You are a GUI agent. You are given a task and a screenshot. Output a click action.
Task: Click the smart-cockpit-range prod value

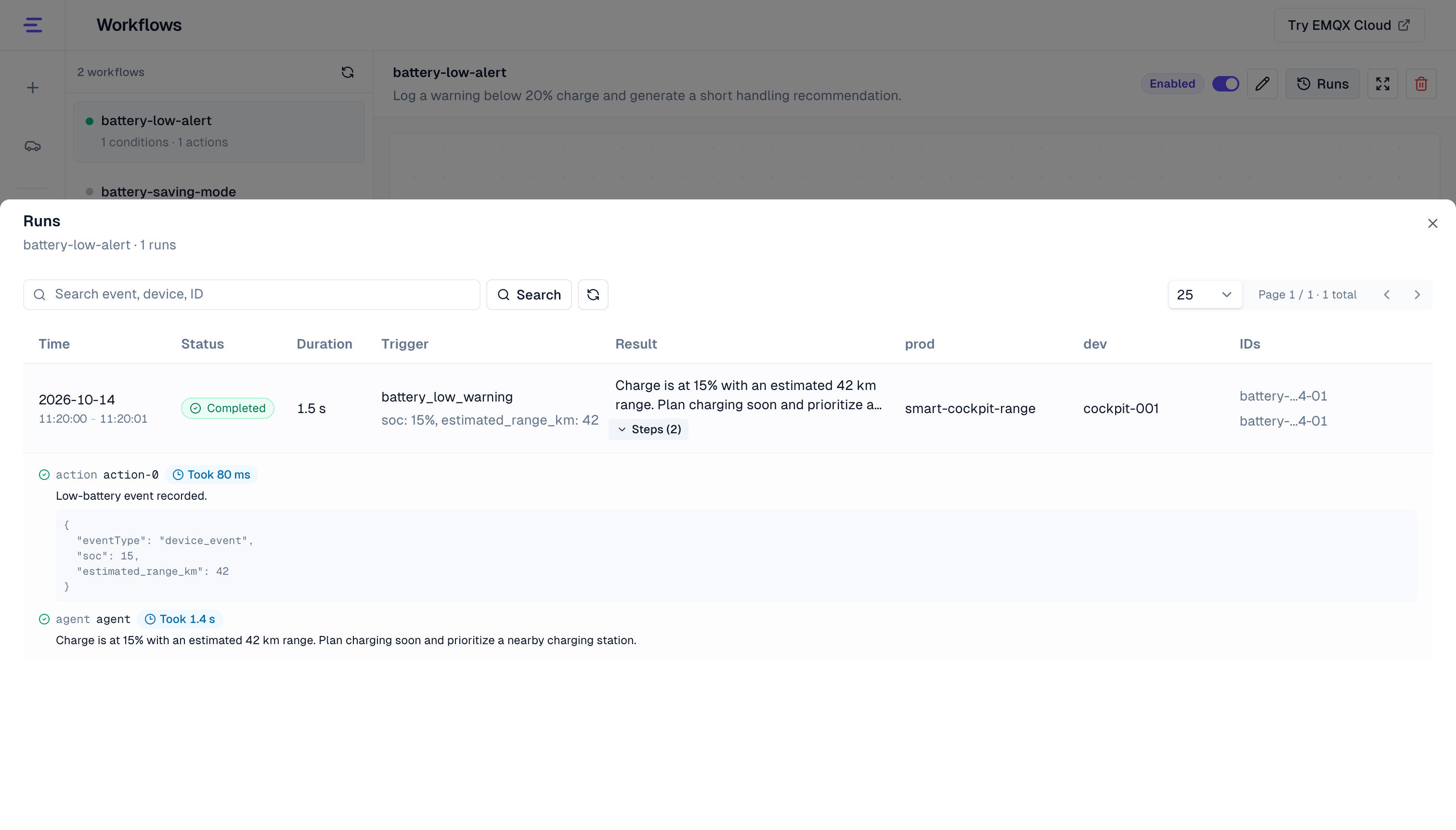[x=970, y=409]
